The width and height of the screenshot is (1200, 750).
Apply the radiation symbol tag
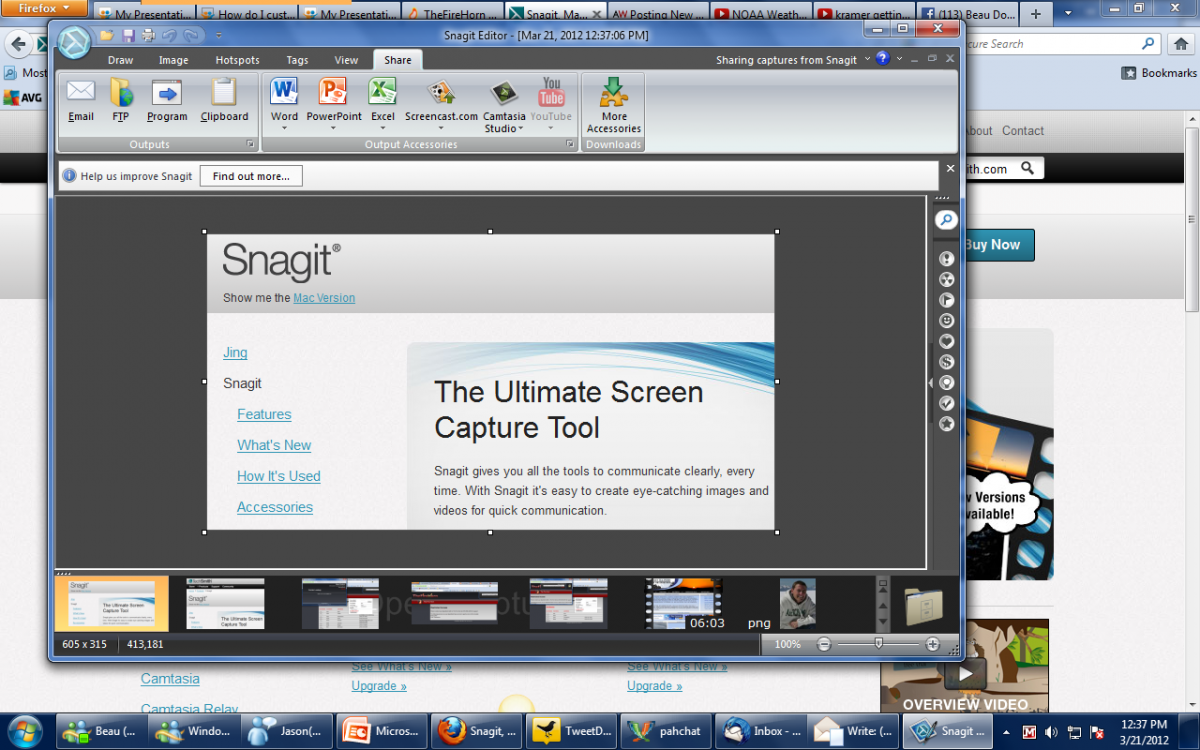tap(946, 280)
